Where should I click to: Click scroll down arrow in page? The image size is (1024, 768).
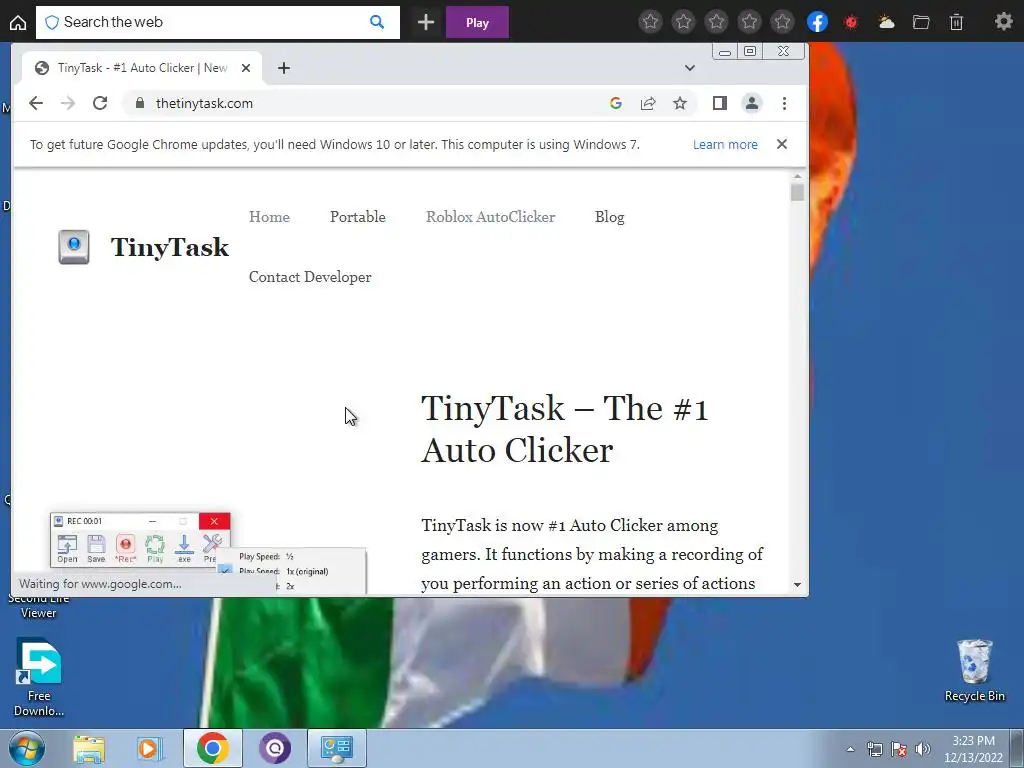tap(797, 584)
